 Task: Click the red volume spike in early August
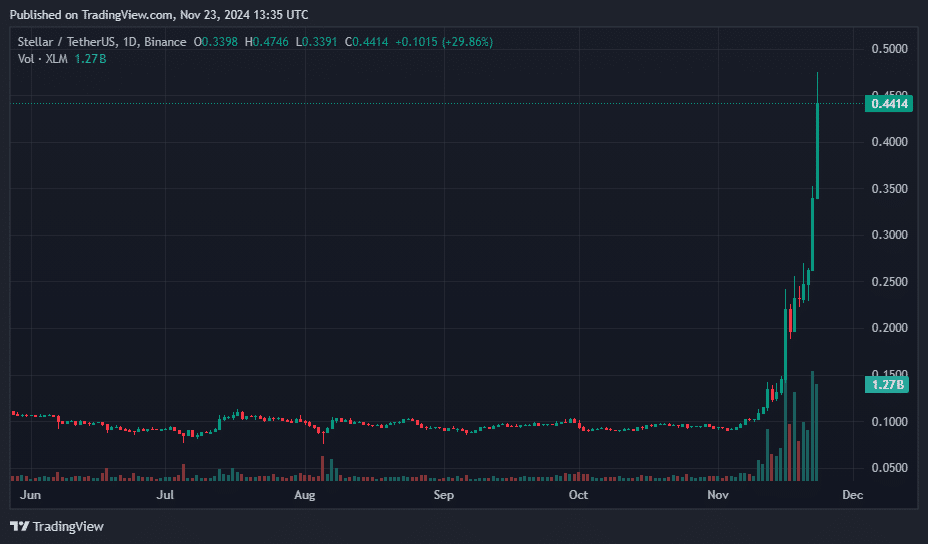coord(322,468)
